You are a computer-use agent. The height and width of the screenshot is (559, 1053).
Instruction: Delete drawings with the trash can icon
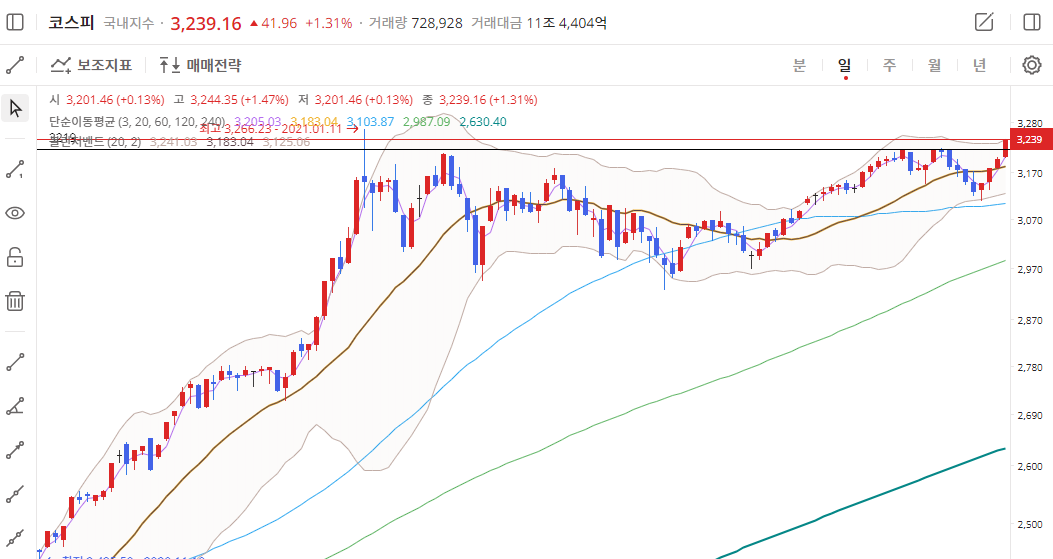click(15, 300)
